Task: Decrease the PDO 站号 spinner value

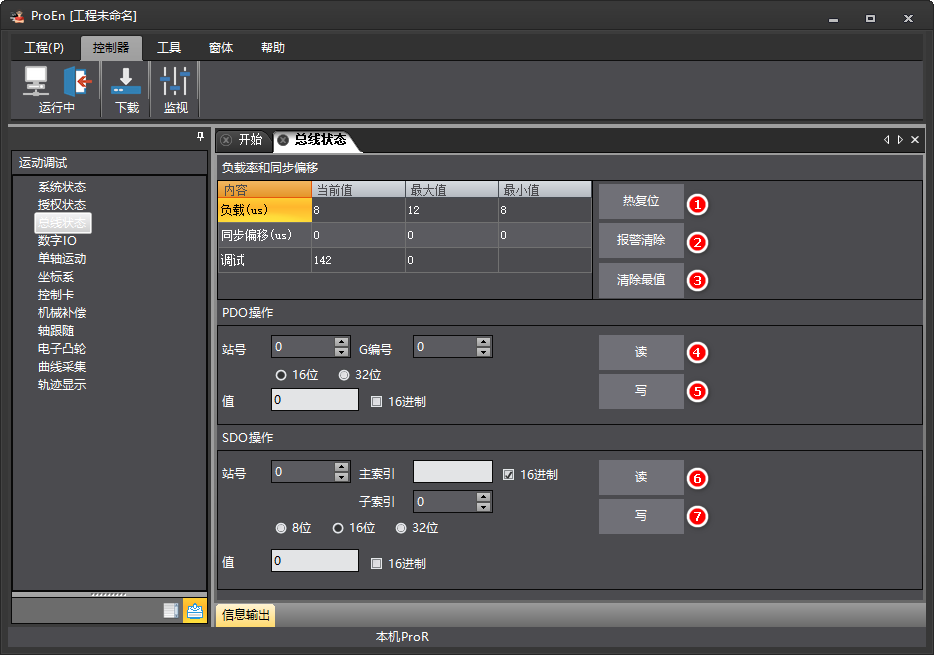Action: pyautogui.click(x=341, y=352)
